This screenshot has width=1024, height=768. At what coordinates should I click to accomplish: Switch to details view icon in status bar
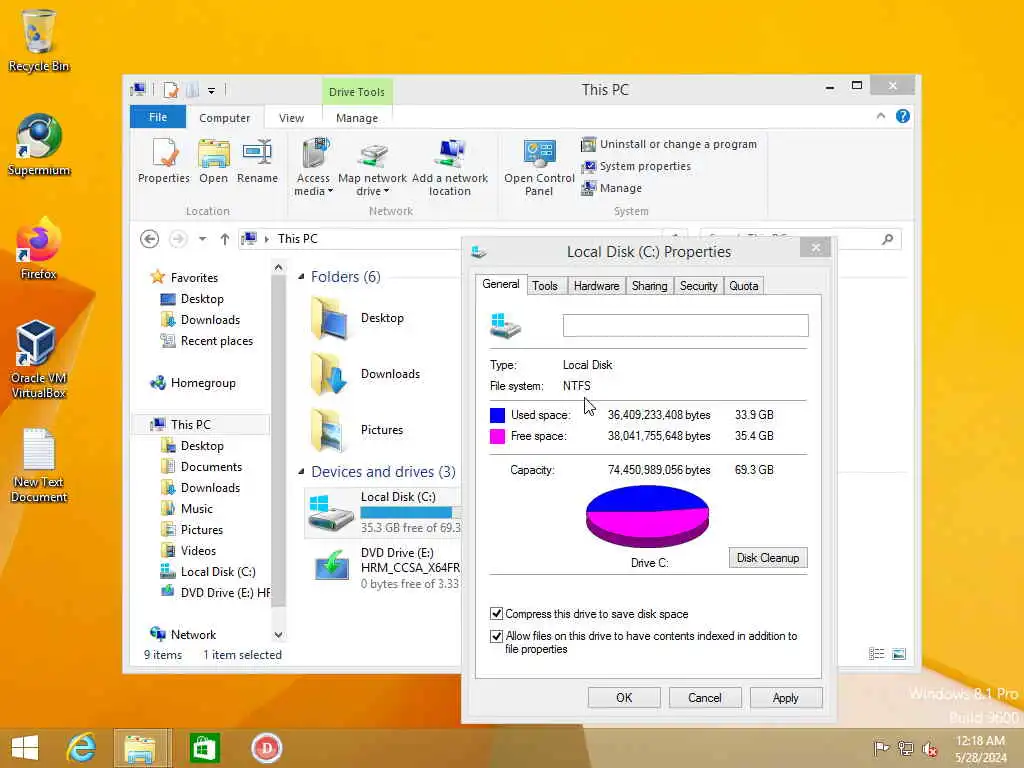tap(876, 654)
